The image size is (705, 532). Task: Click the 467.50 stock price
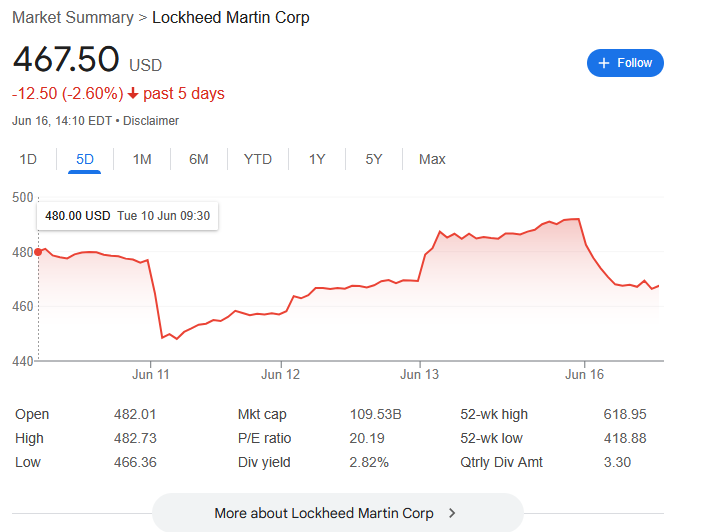click(66, 59)
